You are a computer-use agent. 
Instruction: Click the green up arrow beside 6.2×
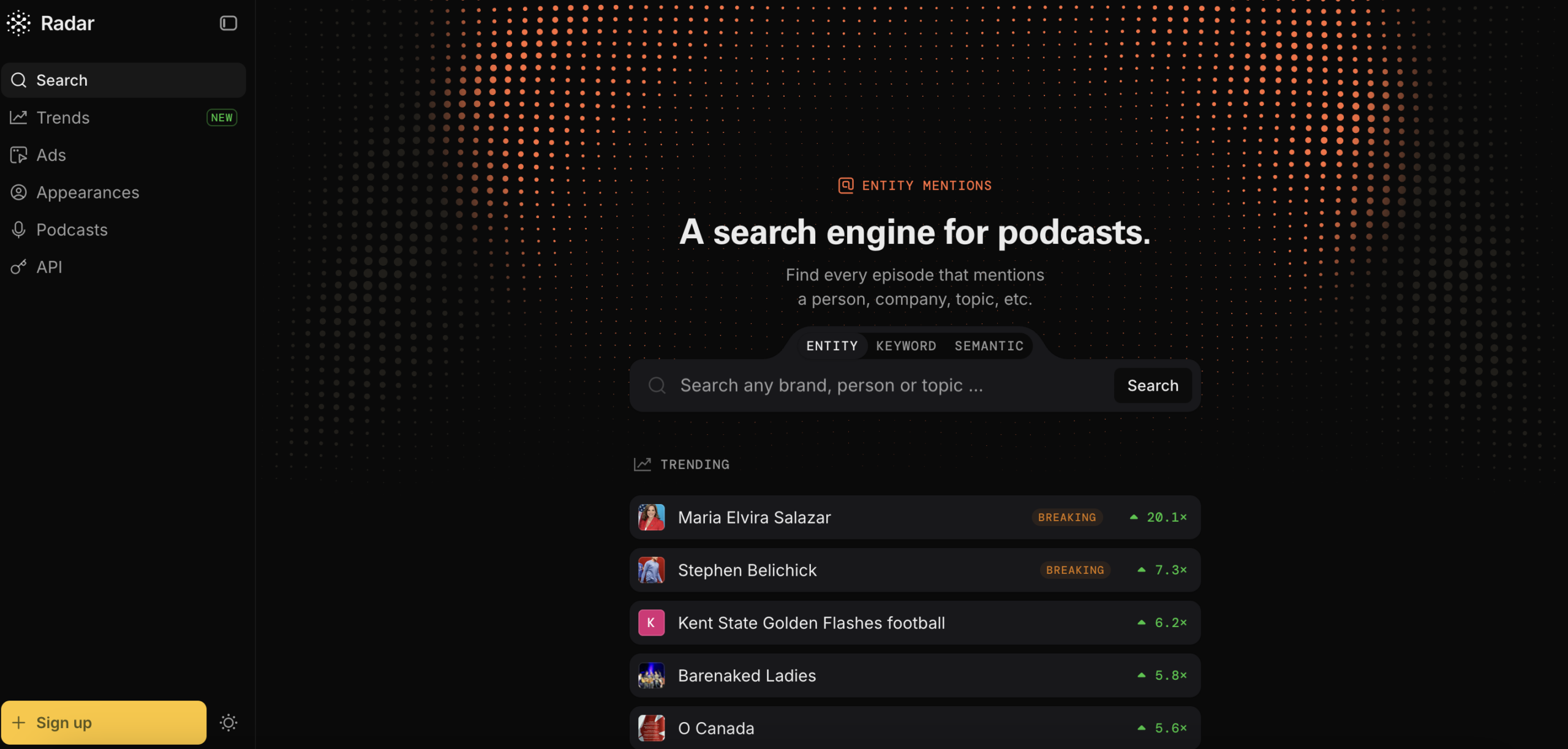(x=1142, y=623)
